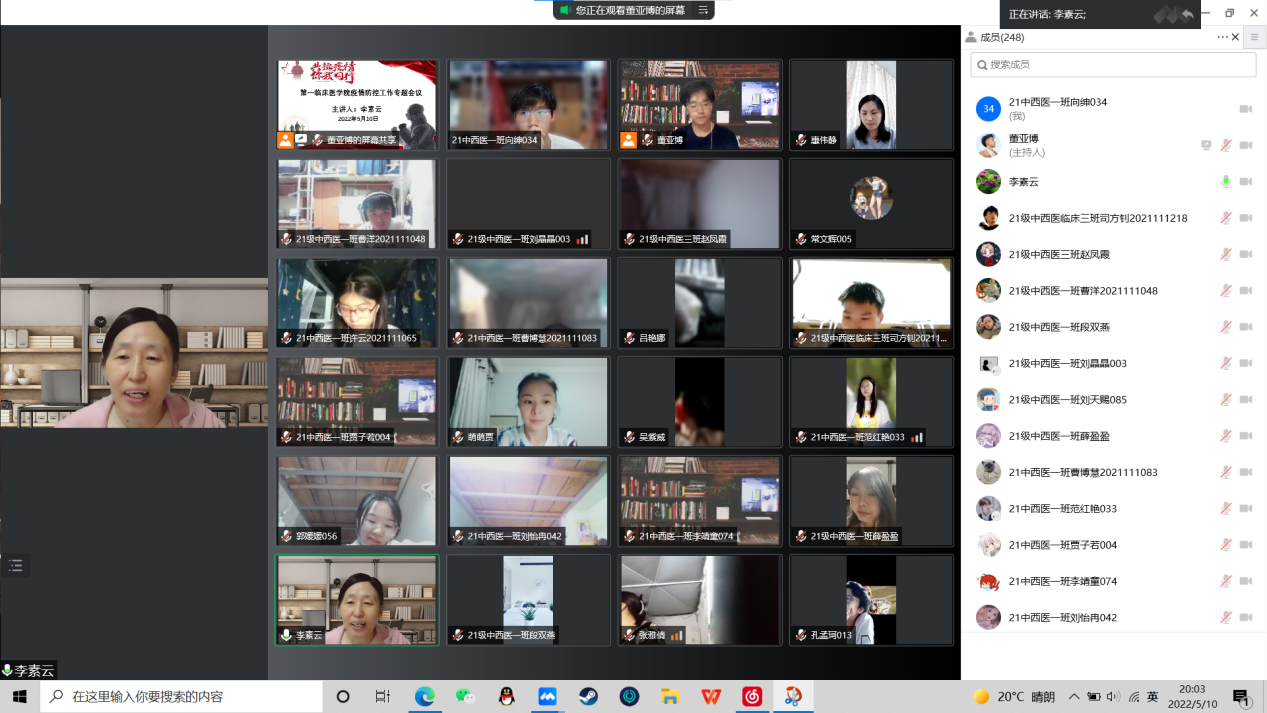Click the 搜索成员 search box
The width and height of the screenshot is (1267, 713).
[x=1113, y=64]
